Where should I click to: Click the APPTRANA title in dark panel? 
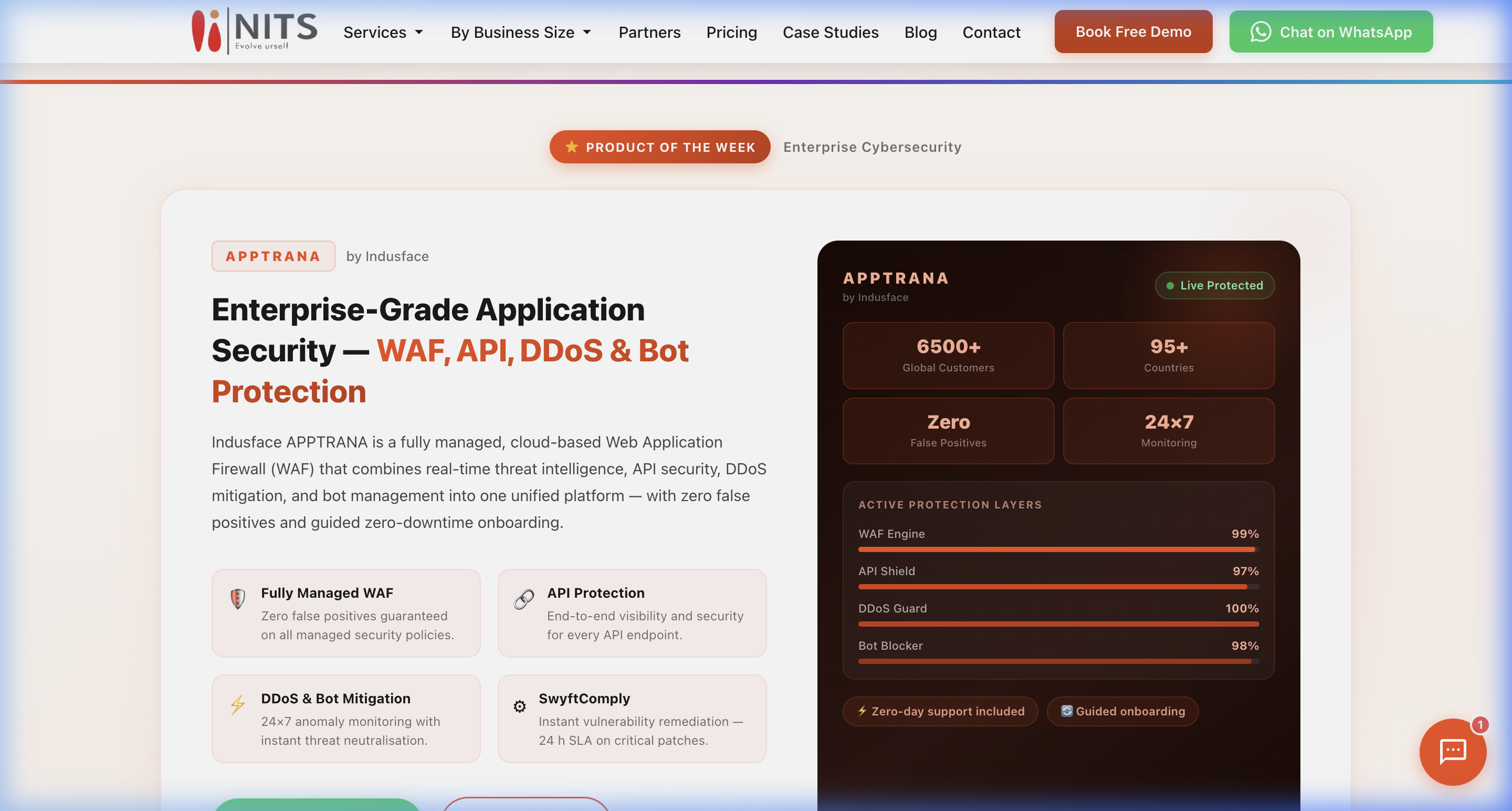pos(896,278)
